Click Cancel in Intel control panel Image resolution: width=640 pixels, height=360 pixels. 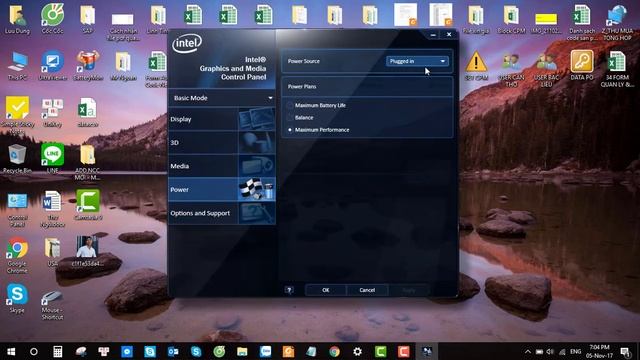[x=367, y=290]
